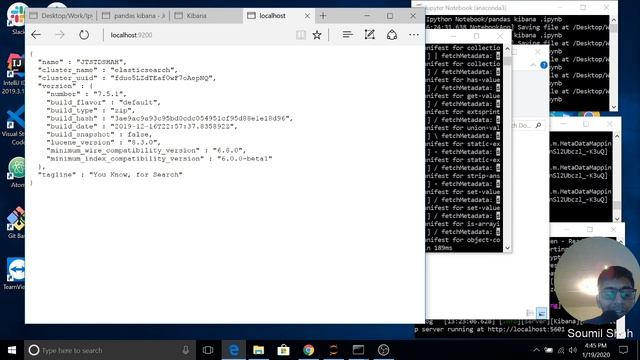Open Task View from taskbar

pos(208,350)
